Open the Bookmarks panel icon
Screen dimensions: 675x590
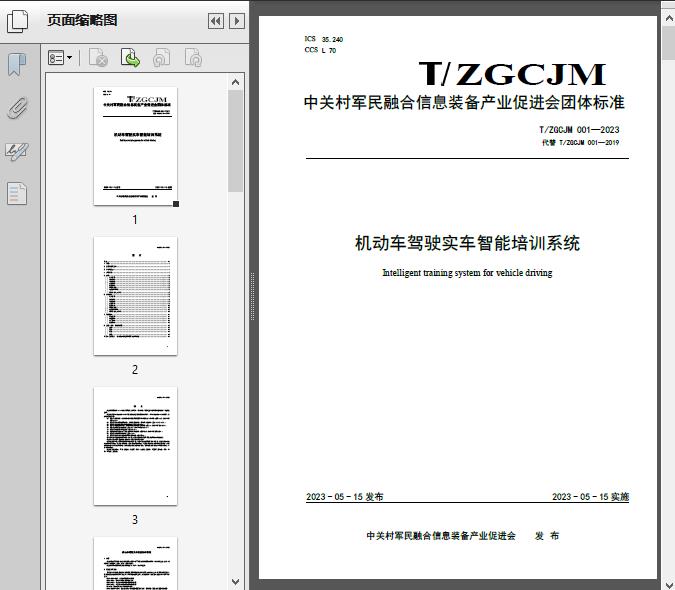[x=17, y=65]
